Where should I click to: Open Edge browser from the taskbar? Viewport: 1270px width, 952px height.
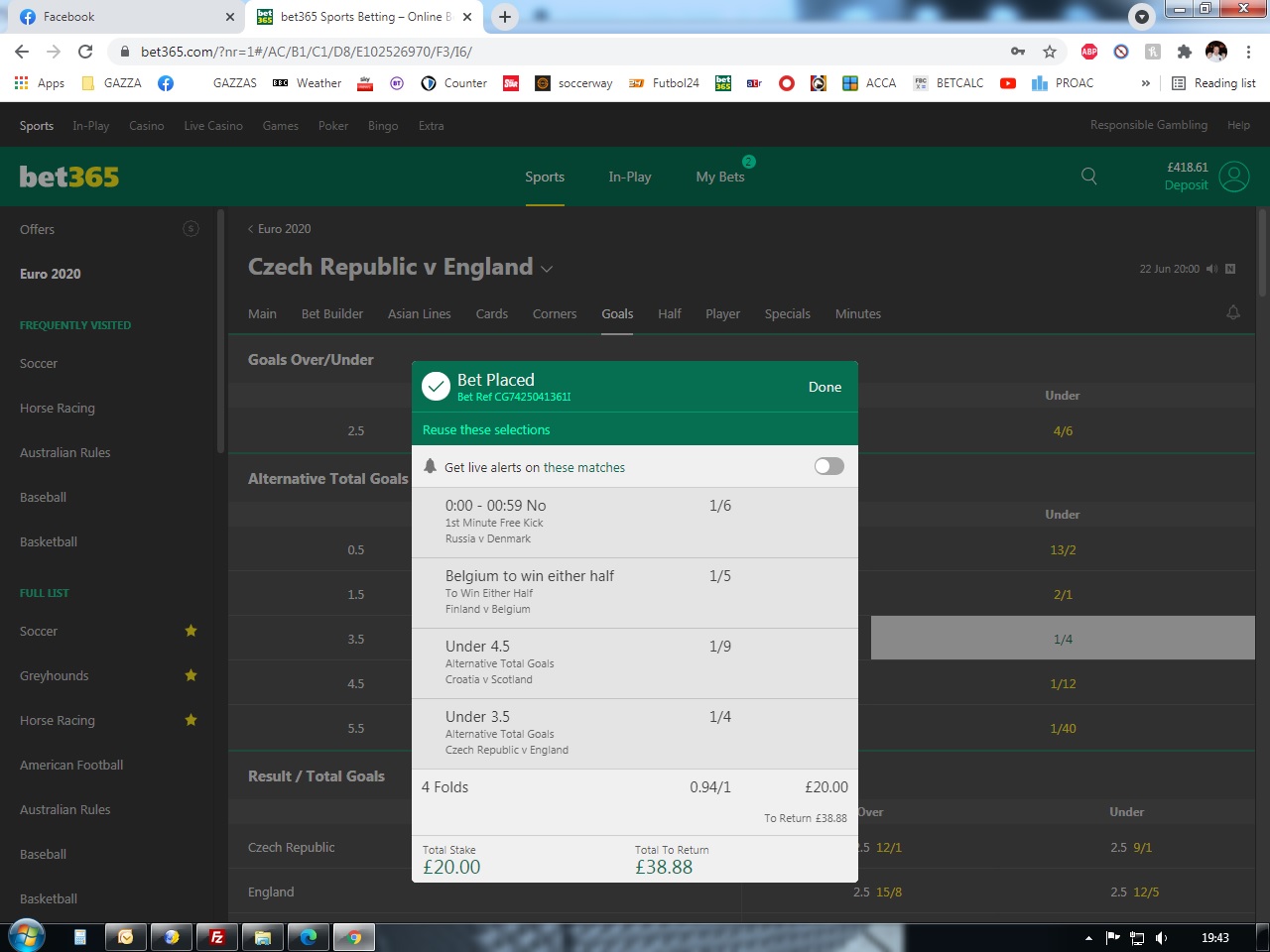coord(308,936)
